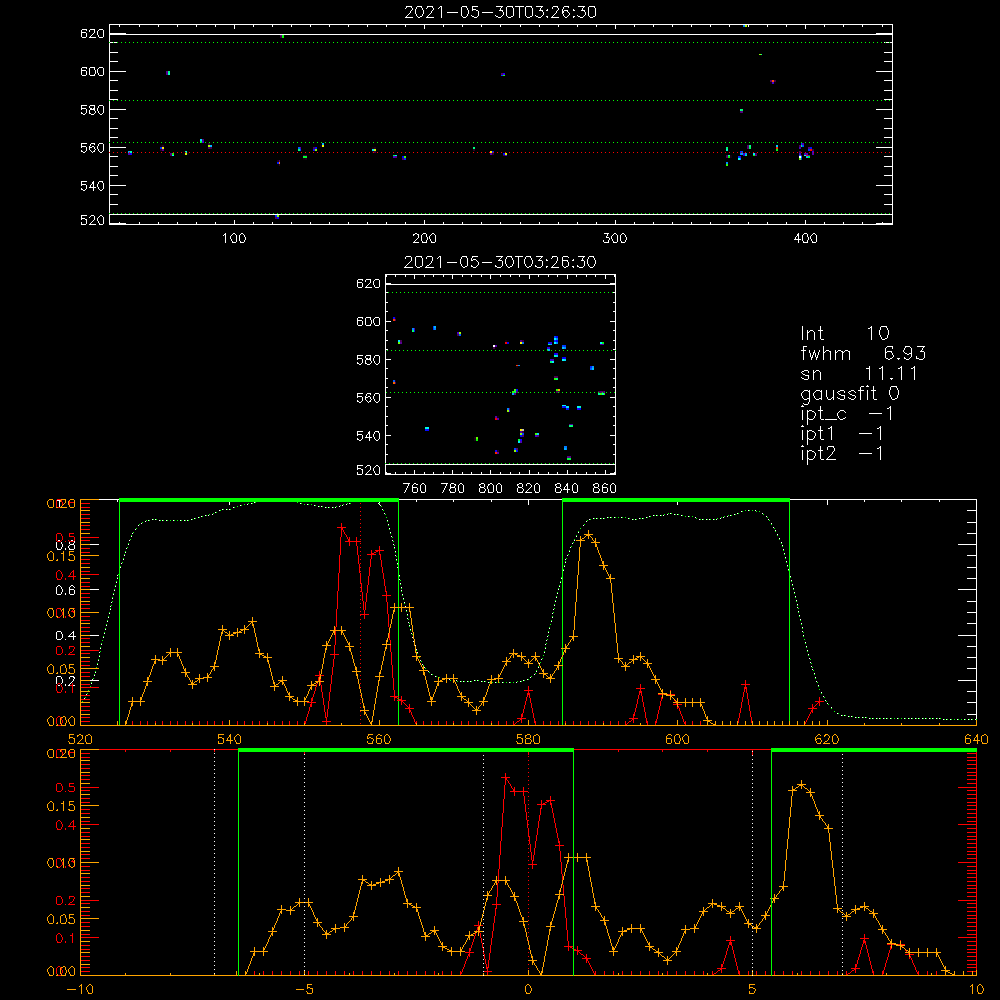Image resolution: width=1000 pixels, height=1000 pixels.
Task: Click the top plot's title 2021-05-30T03:26:30
Action: pyautogui.click(x=501, y=12)
